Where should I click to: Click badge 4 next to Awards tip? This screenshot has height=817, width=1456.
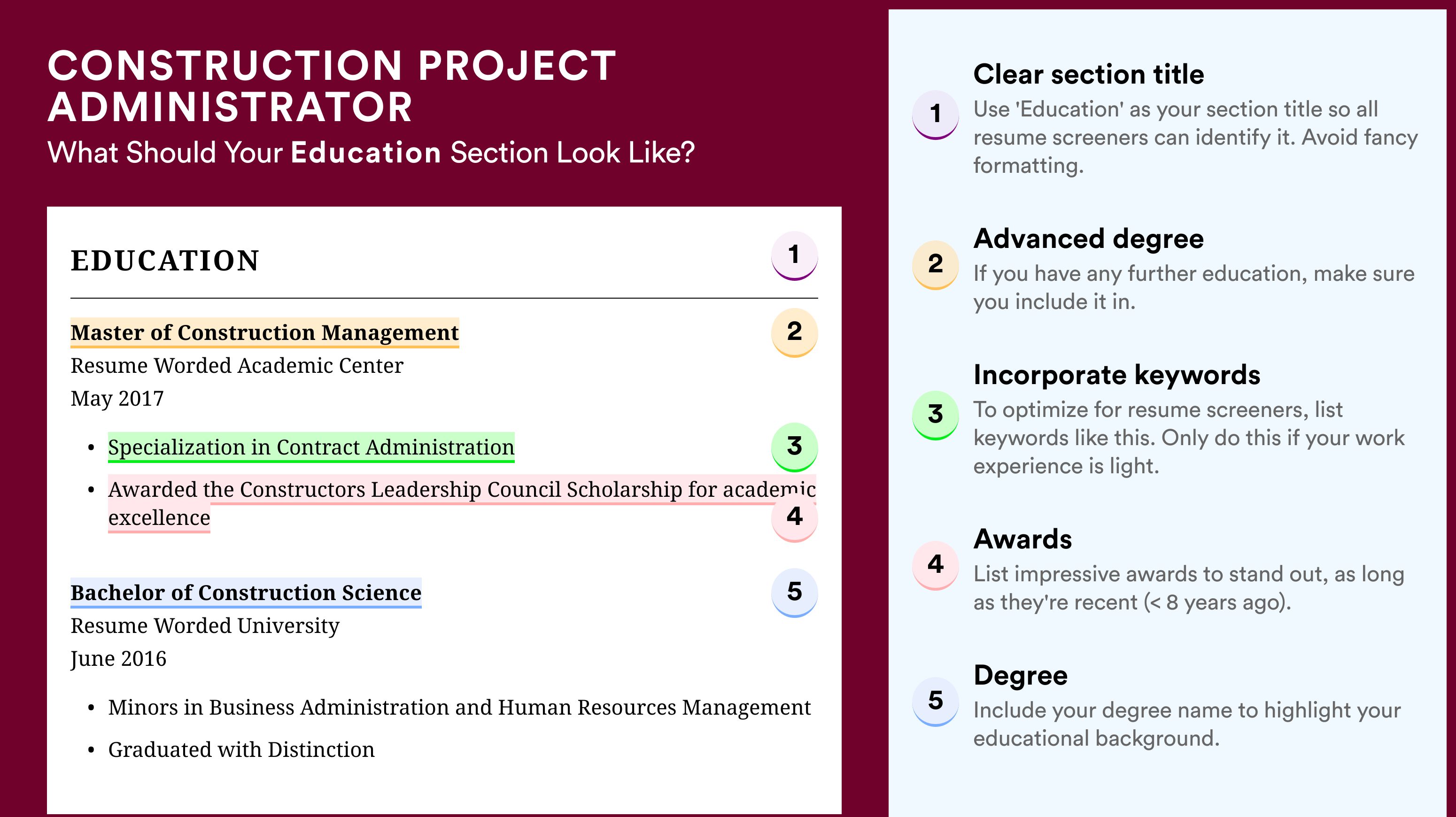coord(936,565)
